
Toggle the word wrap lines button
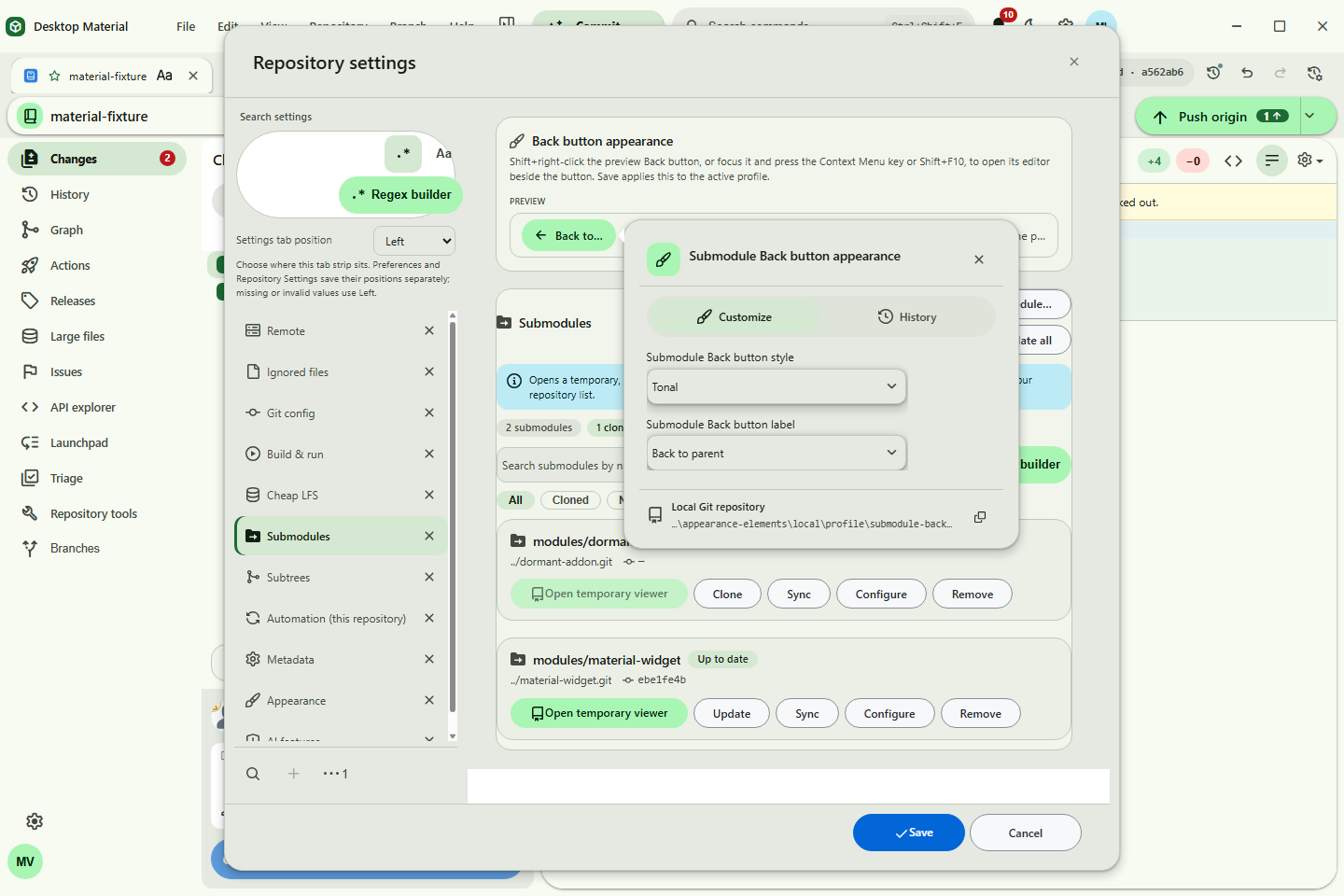coord(1272,161)
